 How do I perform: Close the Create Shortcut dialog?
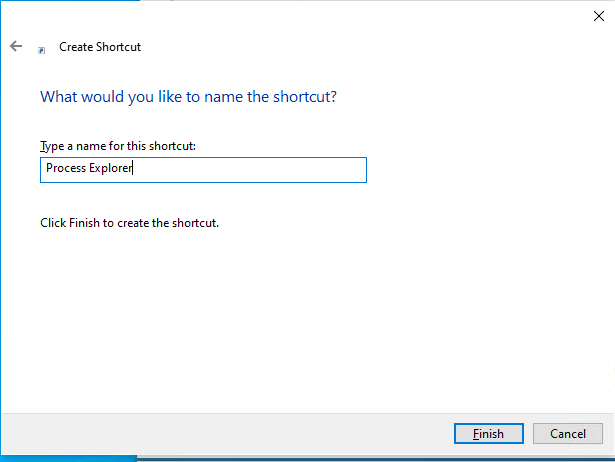(599, 16)
